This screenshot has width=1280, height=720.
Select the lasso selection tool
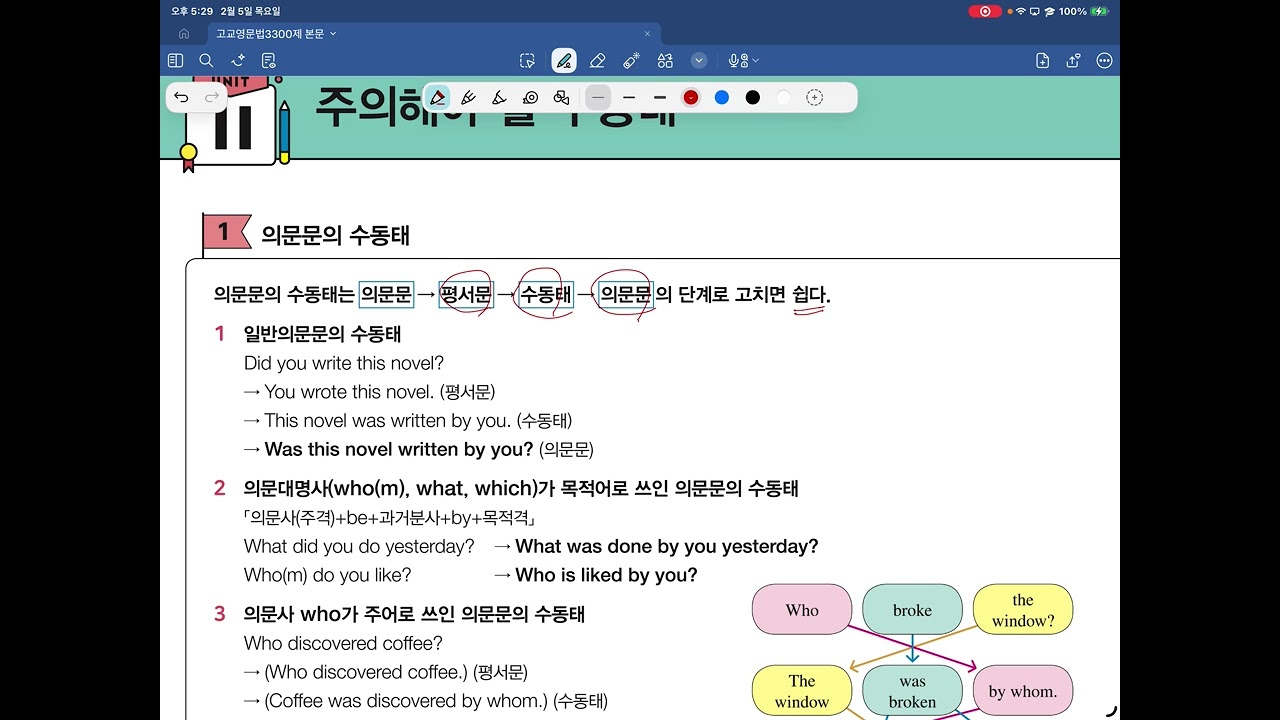528,61
